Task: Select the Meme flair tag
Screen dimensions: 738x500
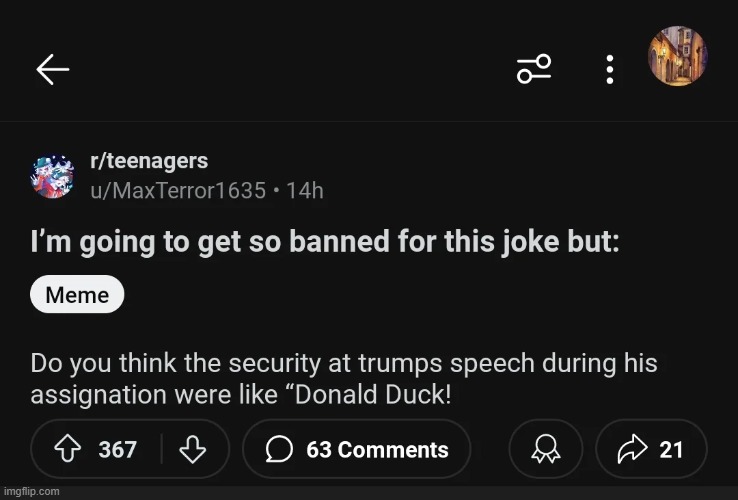Action: pos(77,295)
